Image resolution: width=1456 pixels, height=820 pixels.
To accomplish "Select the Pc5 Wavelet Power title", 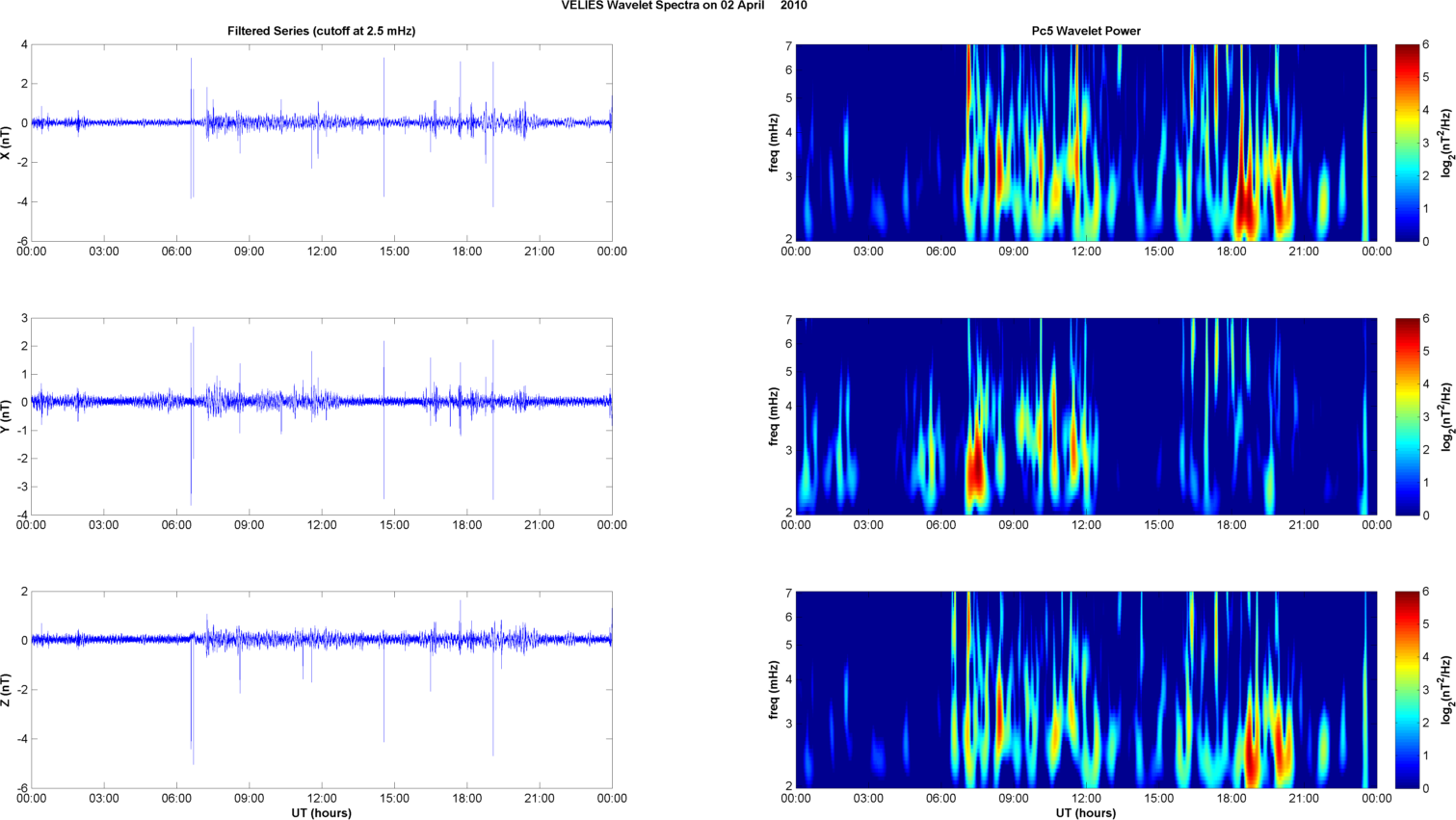I will pyautogui.click(x=1086, y=31).
